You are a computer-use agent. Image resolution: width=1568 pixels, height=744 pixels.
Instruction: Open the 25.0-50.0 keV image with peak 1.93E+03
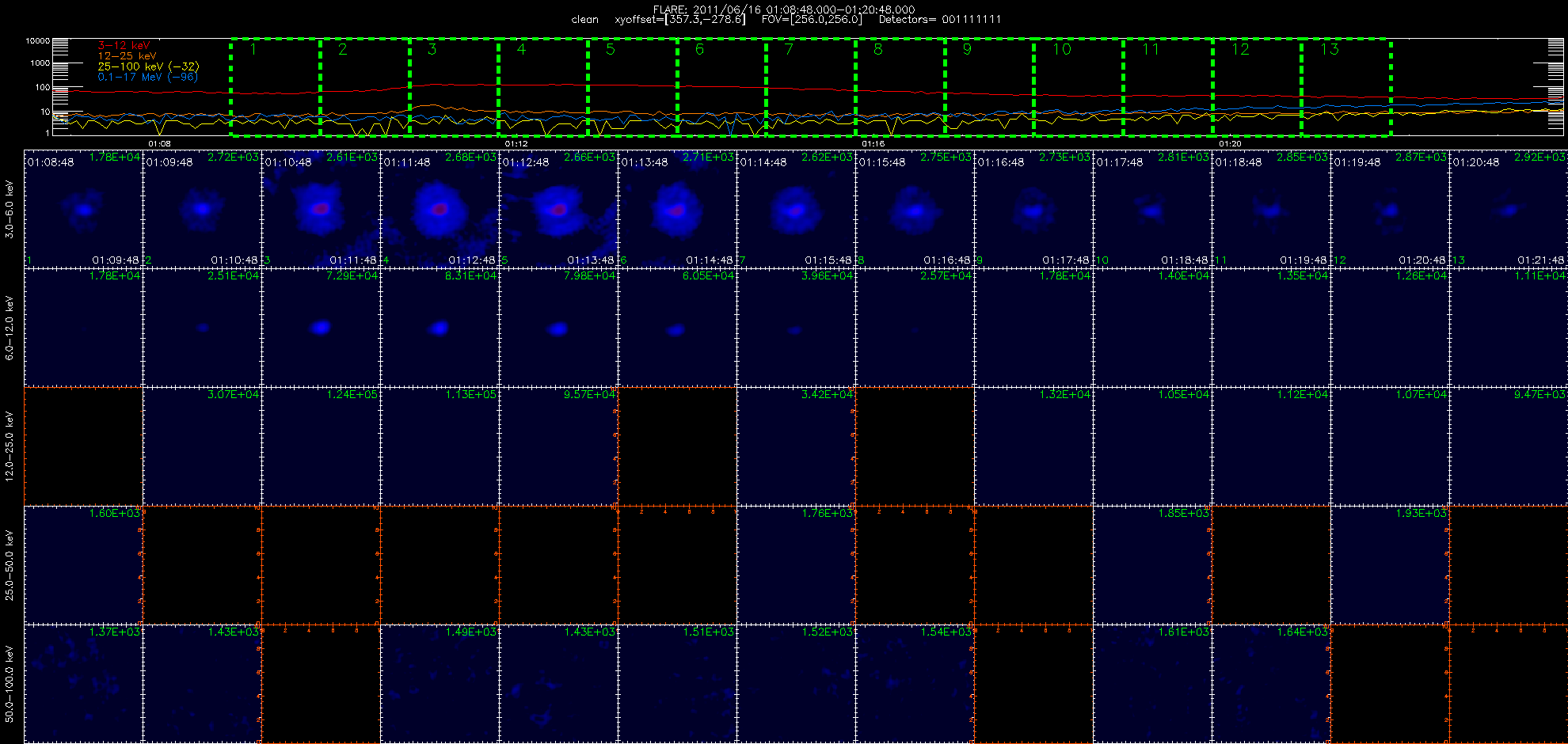point(1390,565)
